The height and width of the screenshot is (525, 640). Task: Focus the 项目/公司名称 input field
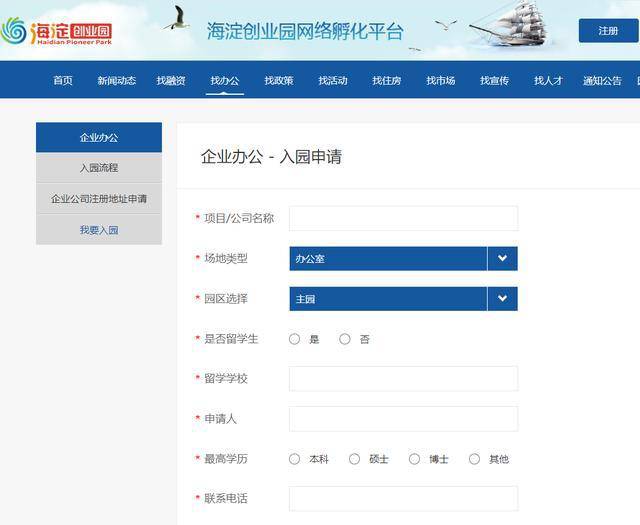pyautogui.click(x=403, y=218)
